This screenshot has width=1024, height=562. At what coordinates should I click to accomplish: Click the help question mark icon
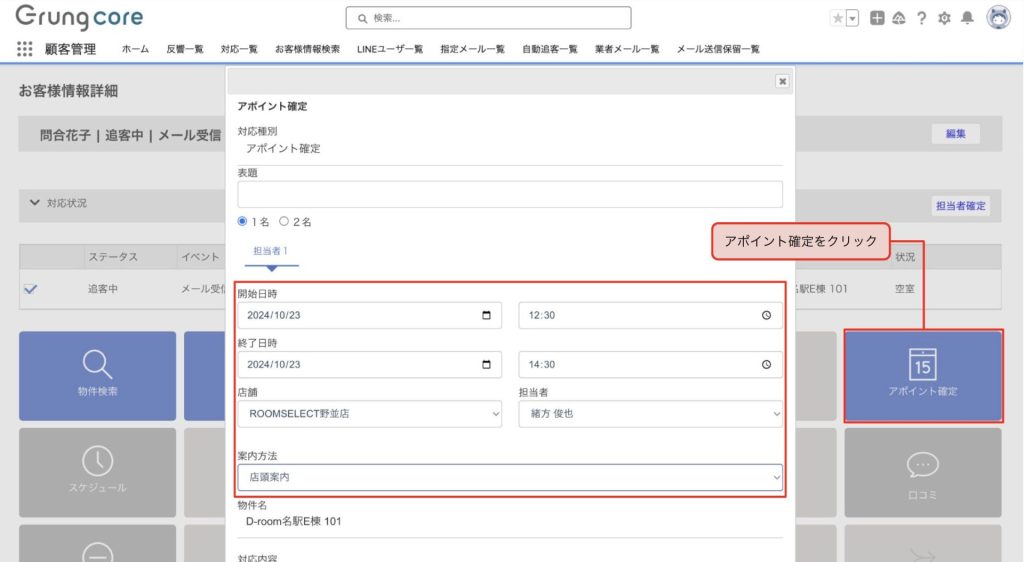click(x=921, y=18)
